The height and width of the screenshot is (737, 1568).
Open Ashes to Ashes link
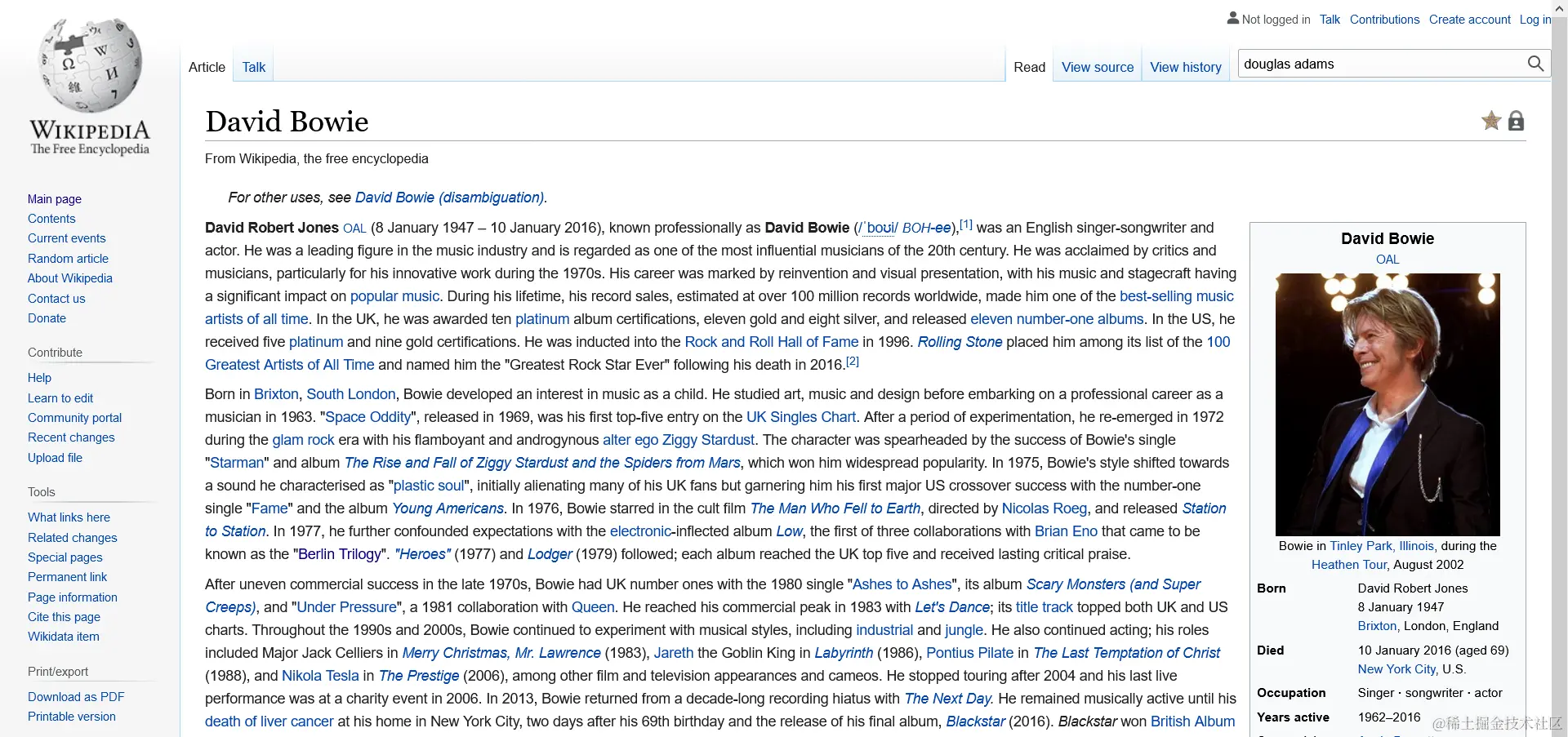coord(902,584)
